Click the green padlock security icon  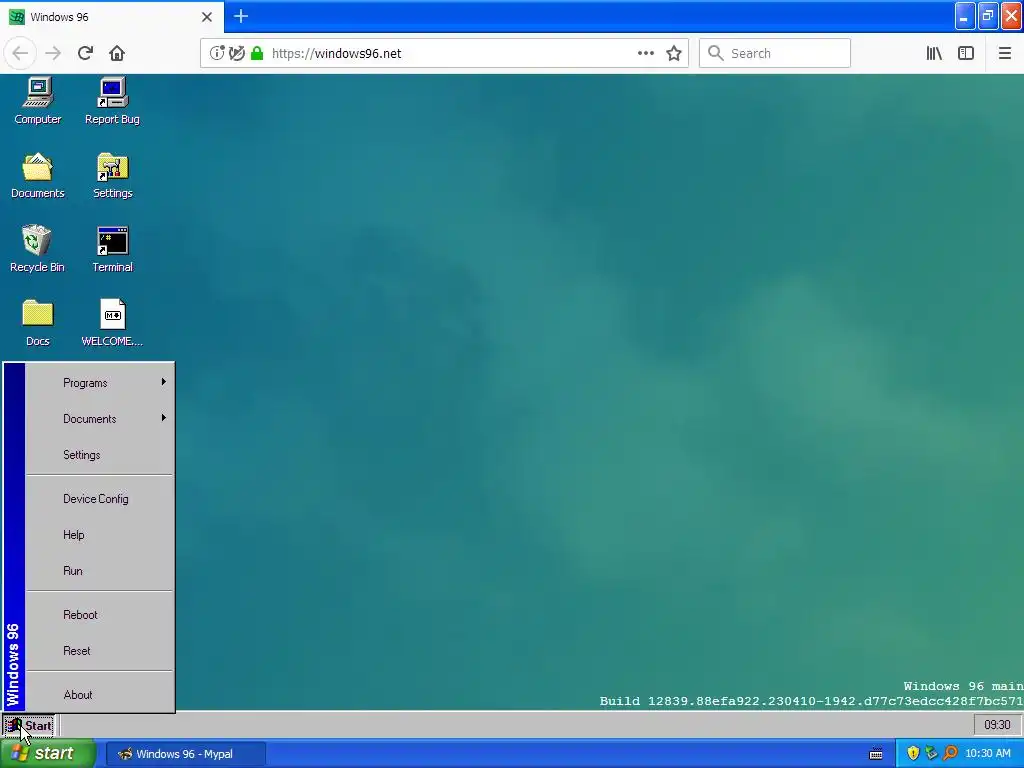pos(257,53)
